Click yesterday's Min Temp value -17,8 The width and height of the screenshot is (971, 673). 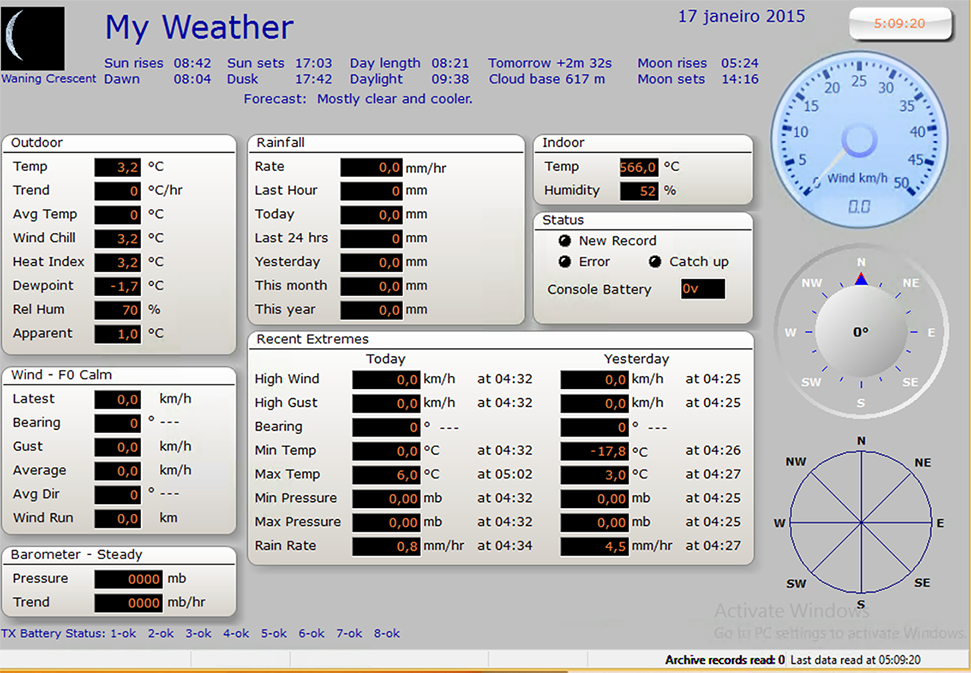(x=594, y=451)
